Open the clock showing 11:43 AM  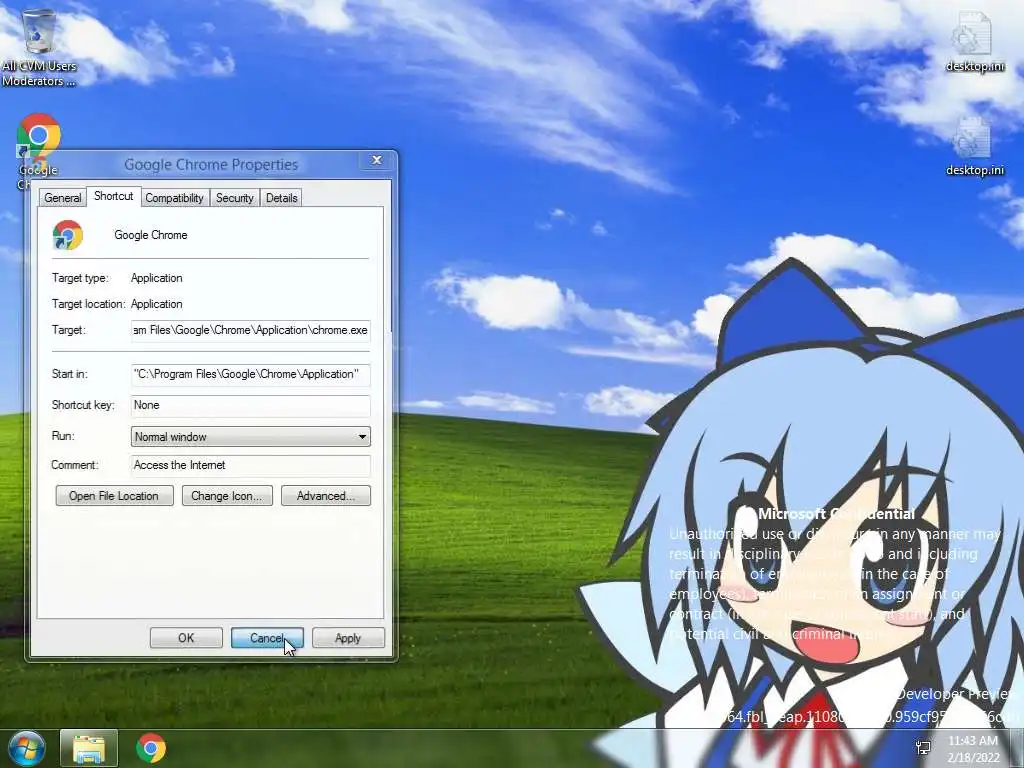click(973, 749)
